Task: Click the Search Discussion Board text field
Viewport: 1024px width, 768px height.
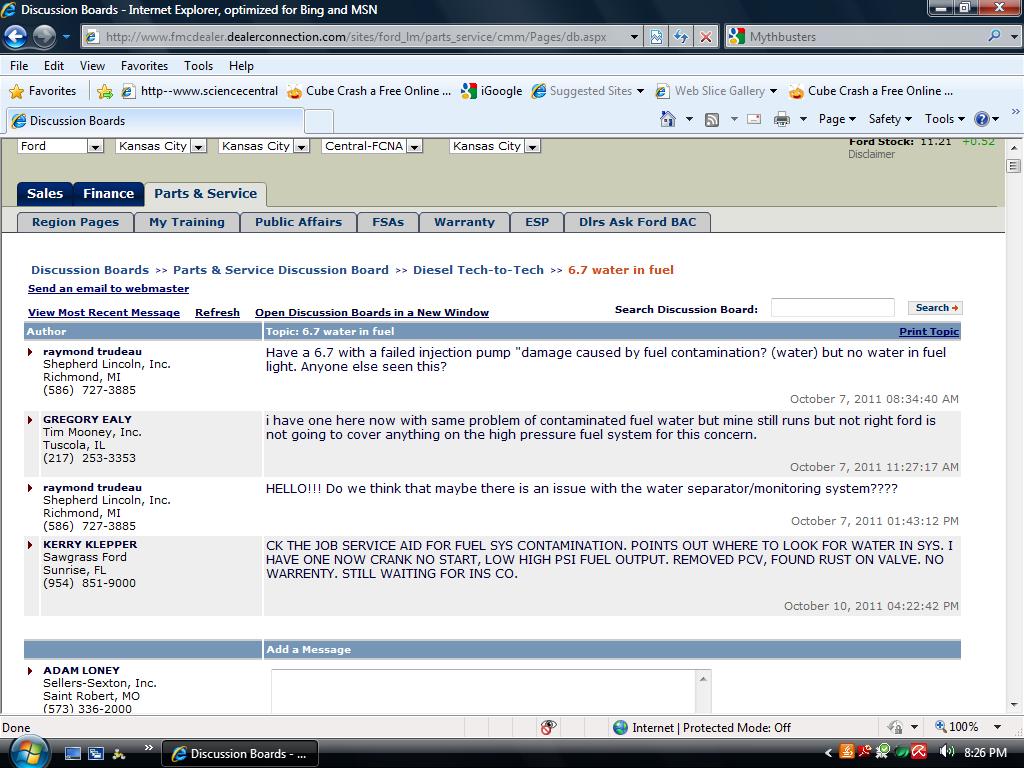Action: coord(833,308)
